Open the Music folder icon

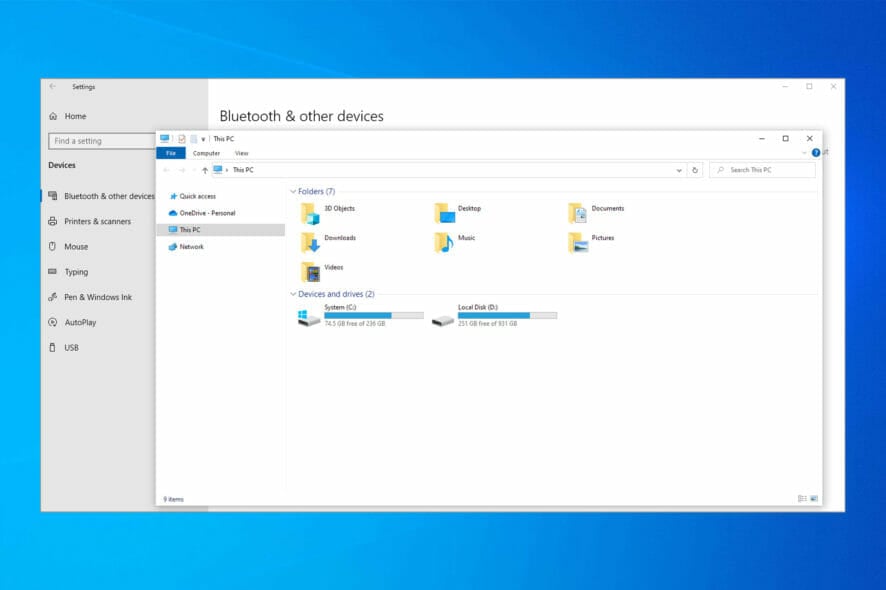coord(445,243)
